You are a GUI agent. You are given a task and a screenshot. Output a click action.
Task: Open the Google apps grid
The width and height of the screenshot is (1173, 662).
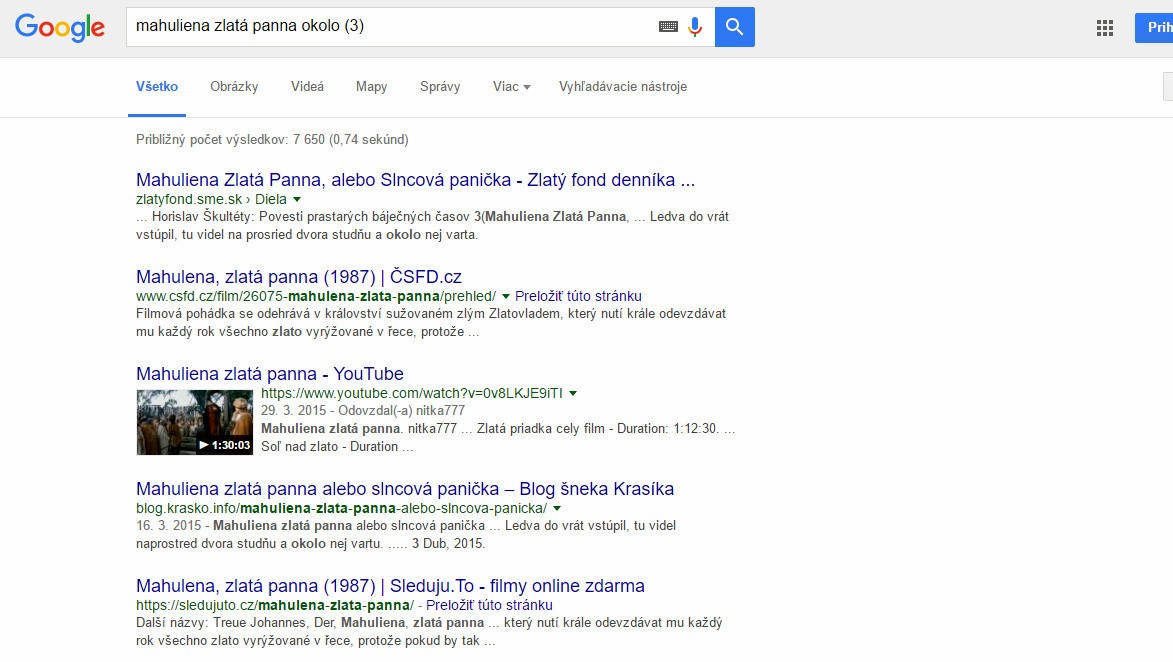click(x=1105, y=28)
